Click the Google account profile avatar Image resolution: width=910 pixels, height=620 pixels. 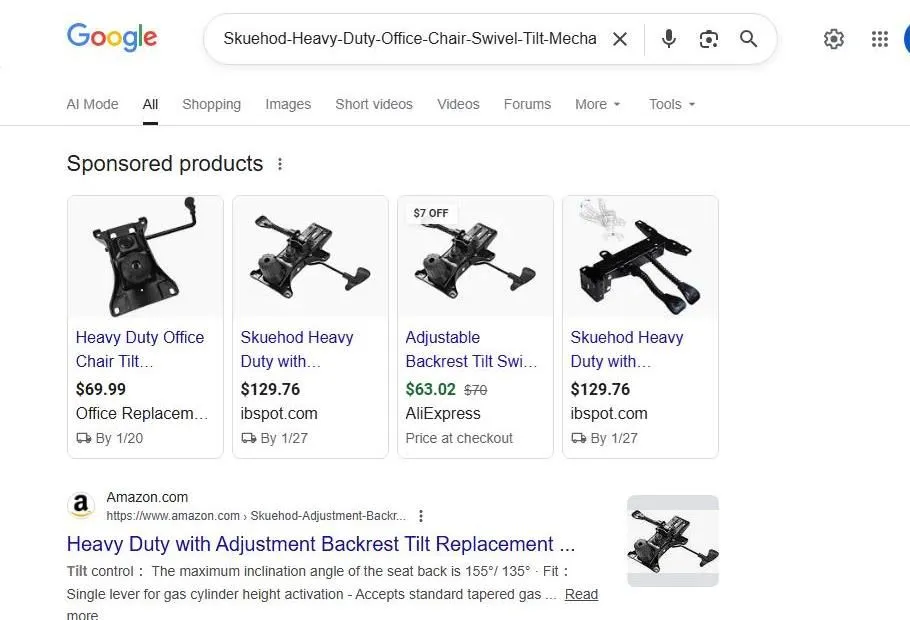906,39
